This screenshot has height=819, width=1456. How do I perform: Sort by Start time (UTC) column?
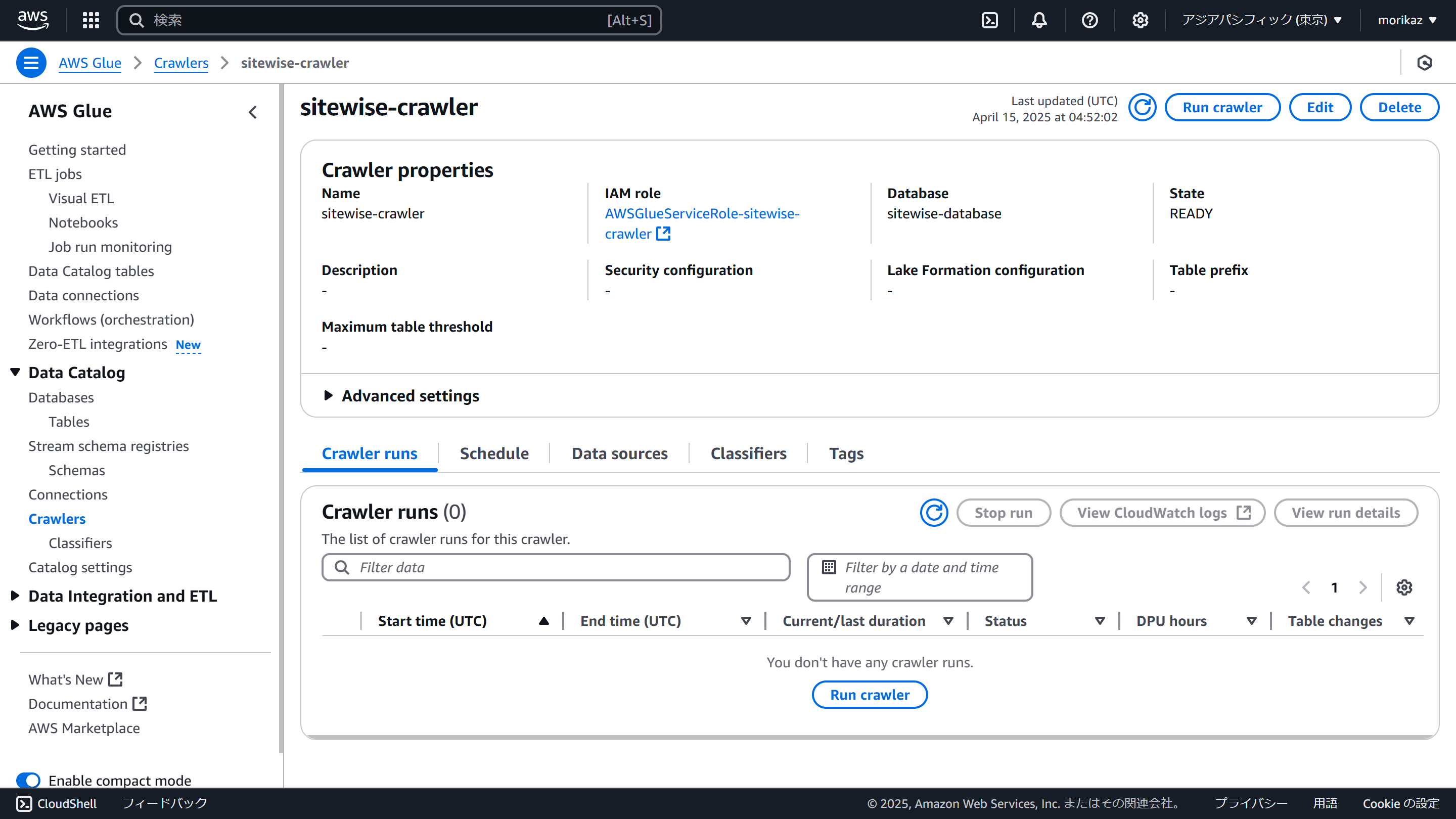(x=432, y=621)
